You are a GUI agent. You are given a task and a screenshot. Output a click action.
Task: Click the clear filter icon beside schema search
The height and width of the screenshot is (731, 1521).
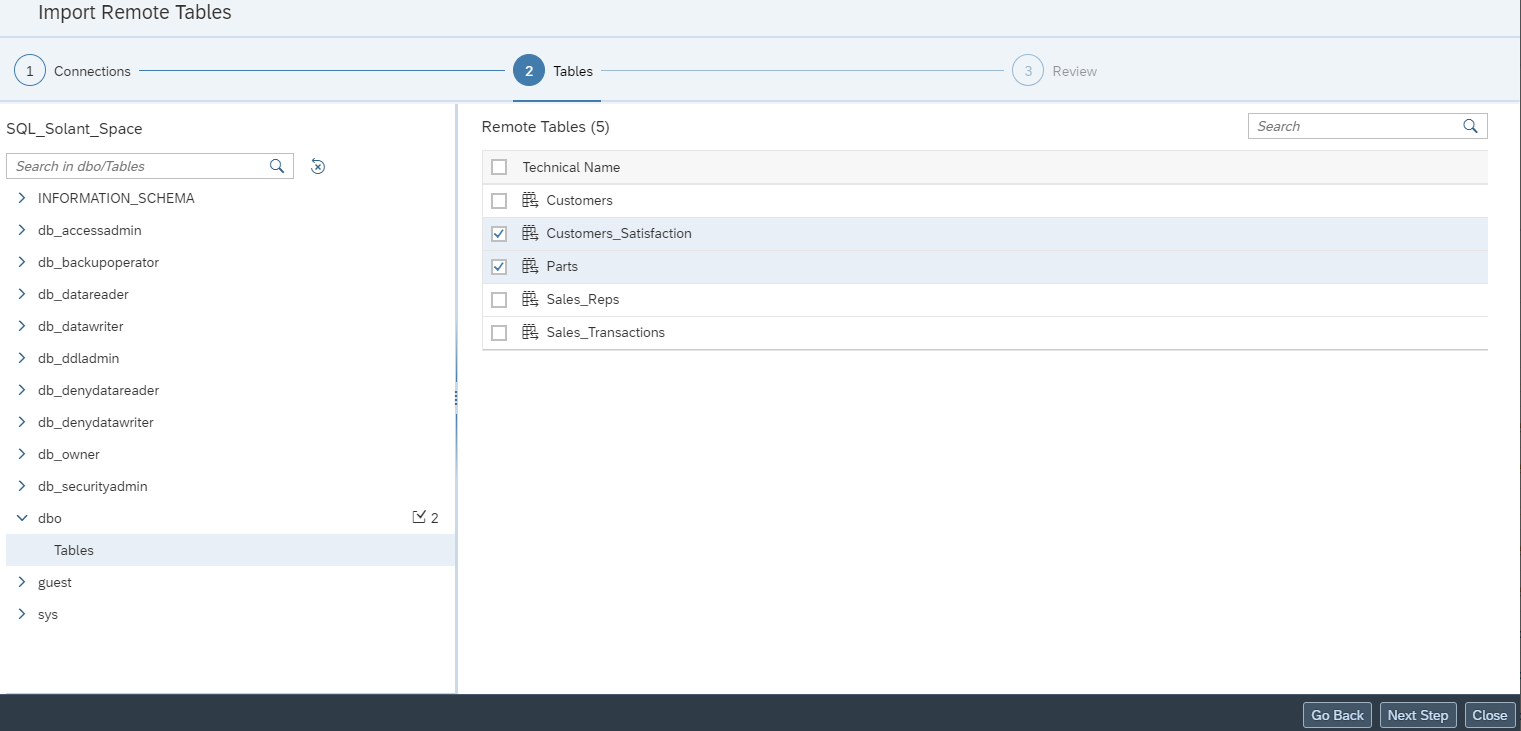point(317,166)
